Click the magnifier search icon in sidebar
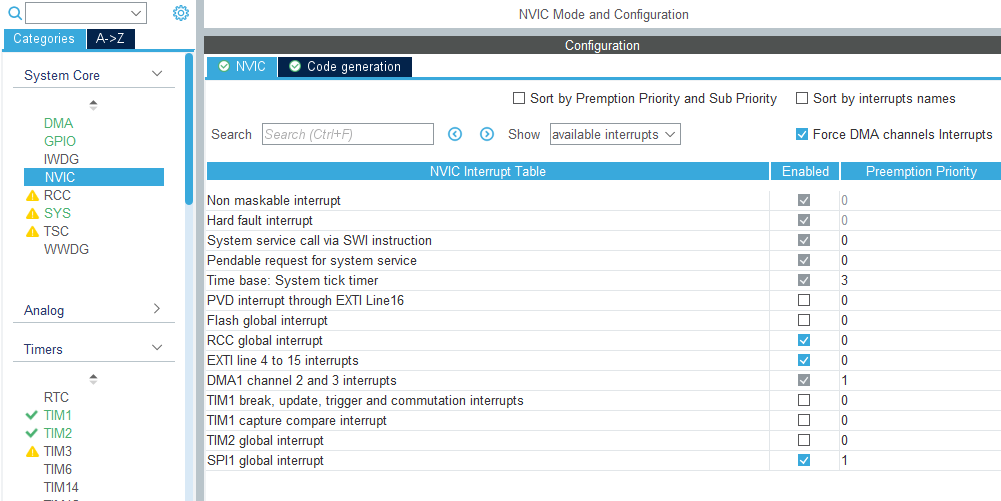1001x501 pixels. point(15,13)
